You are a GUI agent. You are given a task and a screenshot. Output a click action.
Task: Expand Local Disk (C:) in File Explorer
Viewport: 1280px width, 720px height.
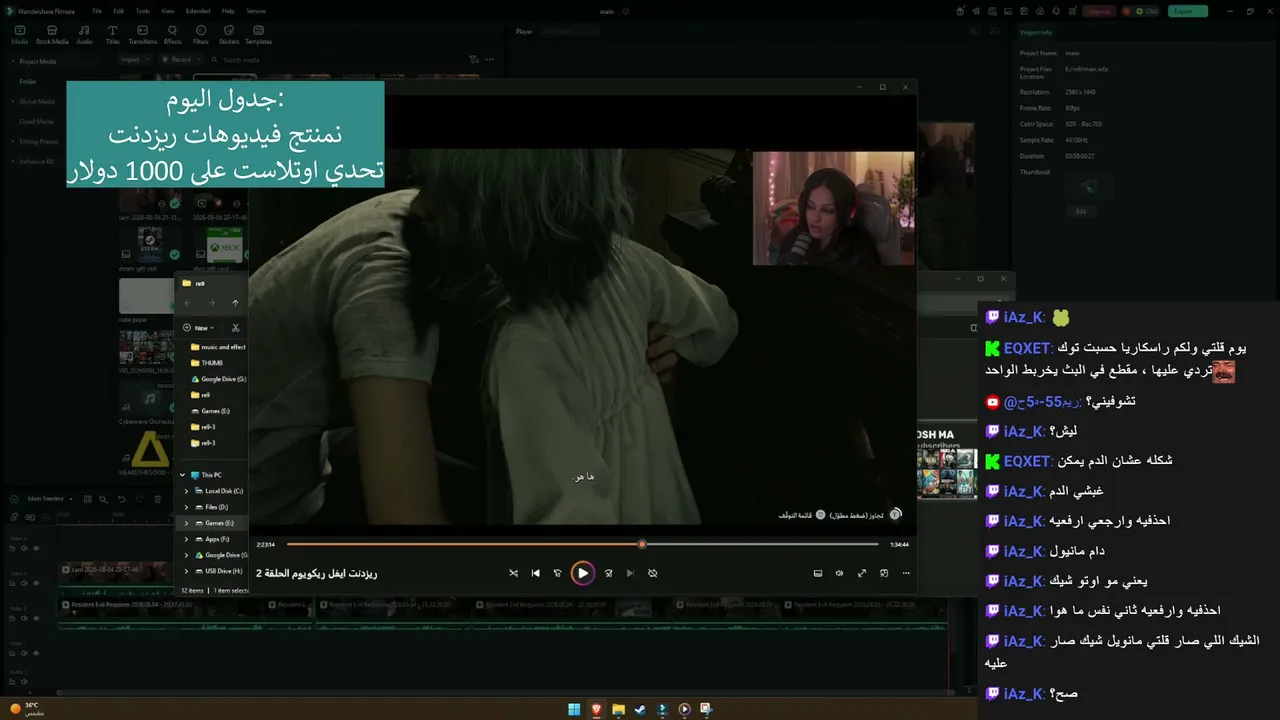(x=186, y=491)
